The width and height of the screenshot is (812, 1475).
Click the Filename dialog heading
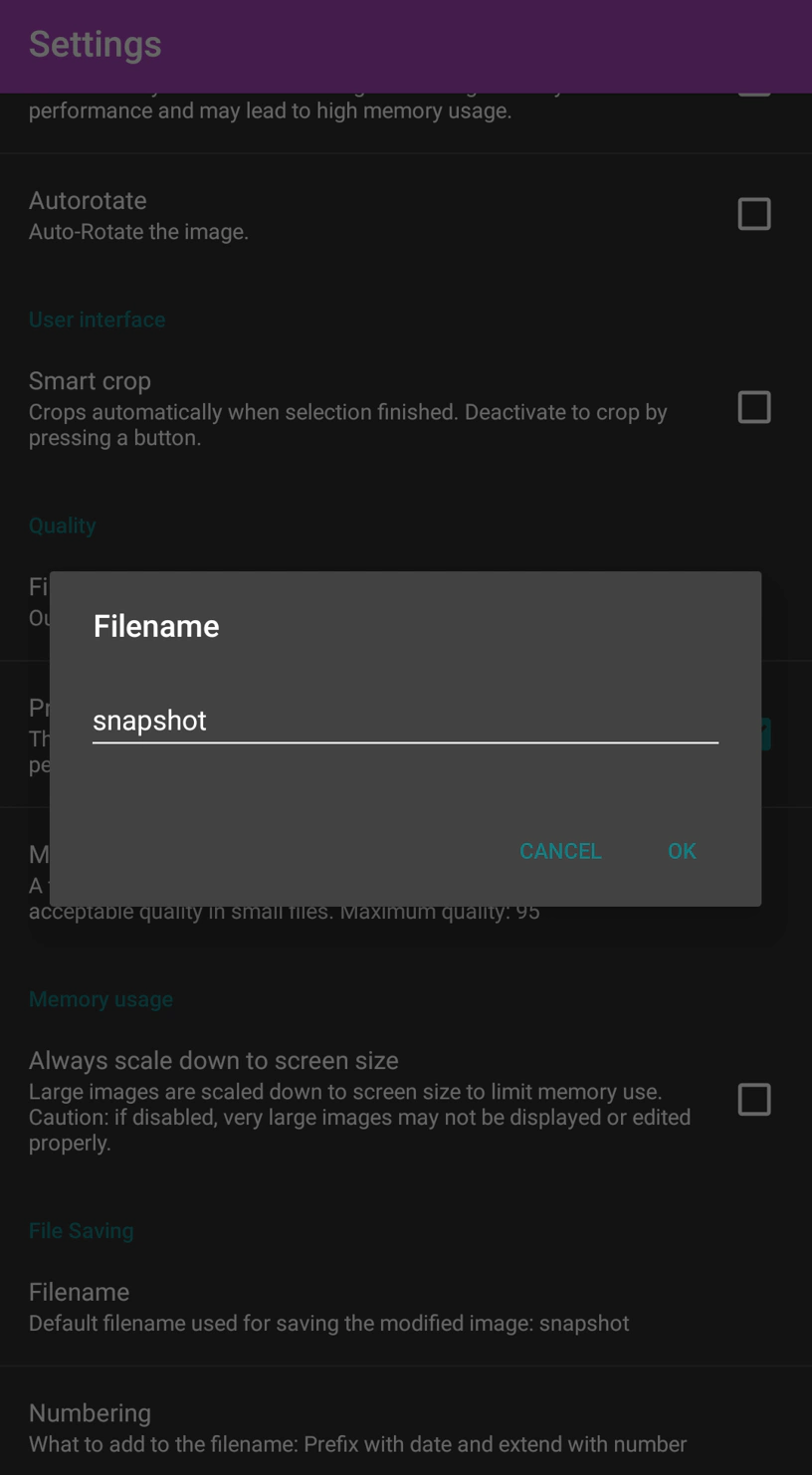point(156,626)
